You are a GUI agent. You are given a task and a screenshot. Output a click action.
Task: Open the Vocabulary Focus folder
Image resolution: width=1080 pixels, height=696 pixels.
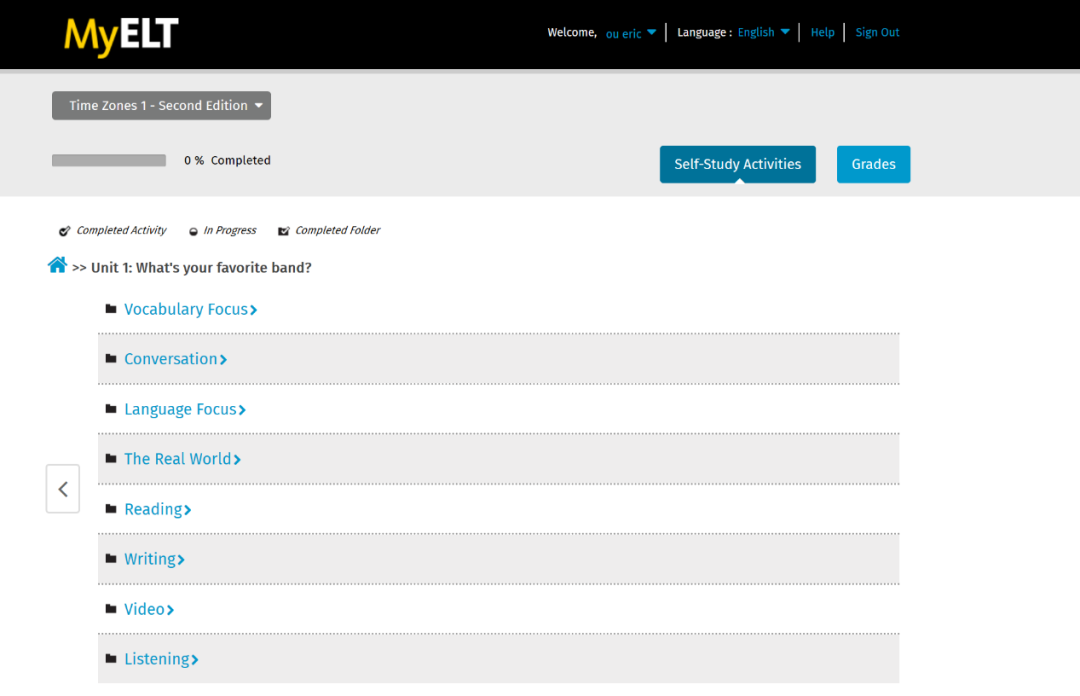coord(191,309)
